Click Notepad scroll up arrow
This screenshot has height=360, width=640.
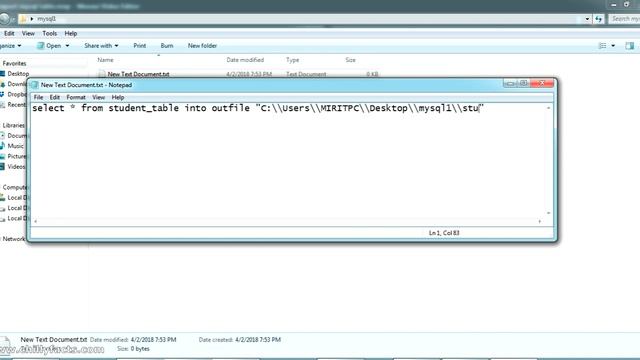click(x=549, y=108)
